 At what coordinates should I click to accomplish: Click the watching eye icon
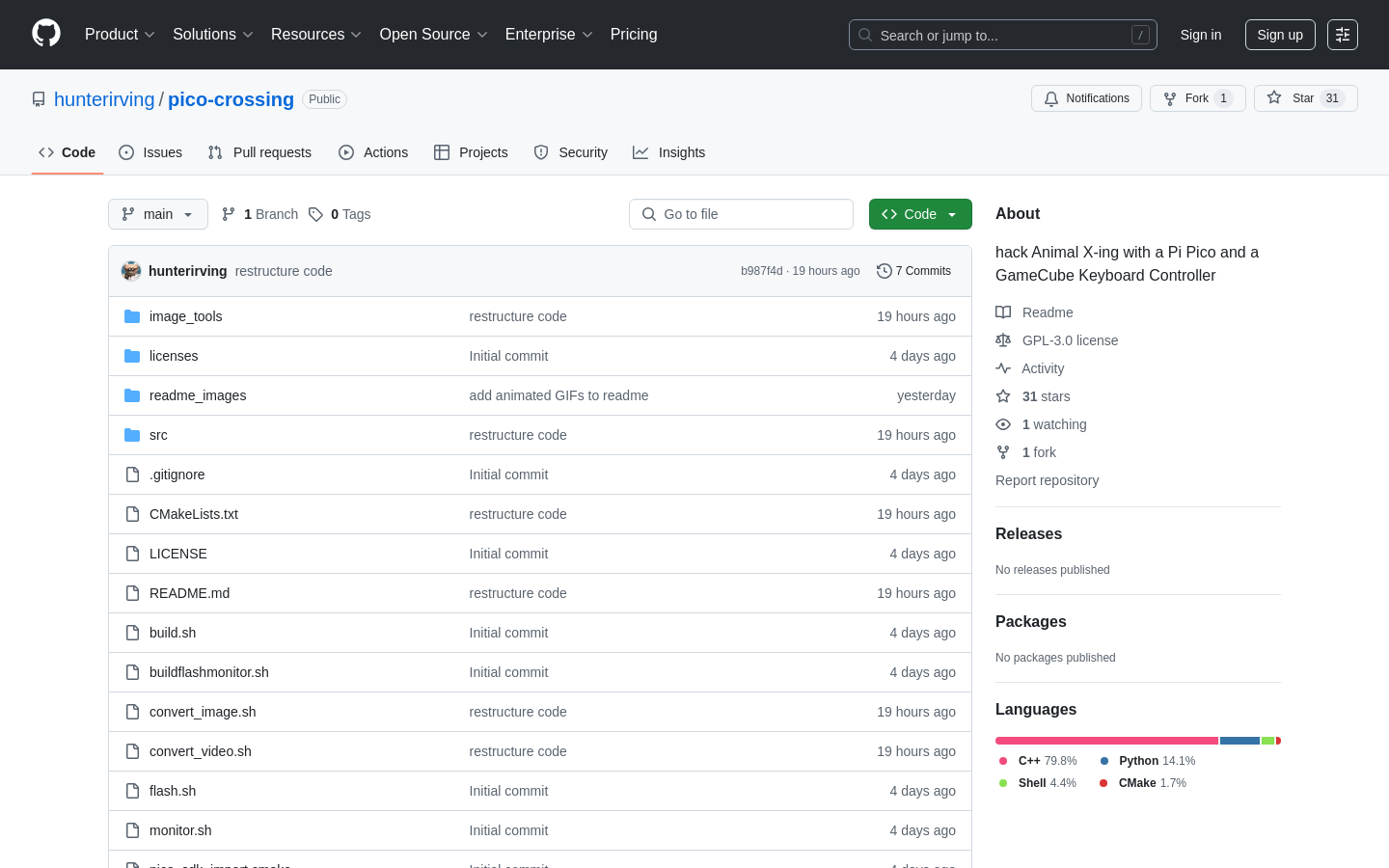click(1003, 424)
